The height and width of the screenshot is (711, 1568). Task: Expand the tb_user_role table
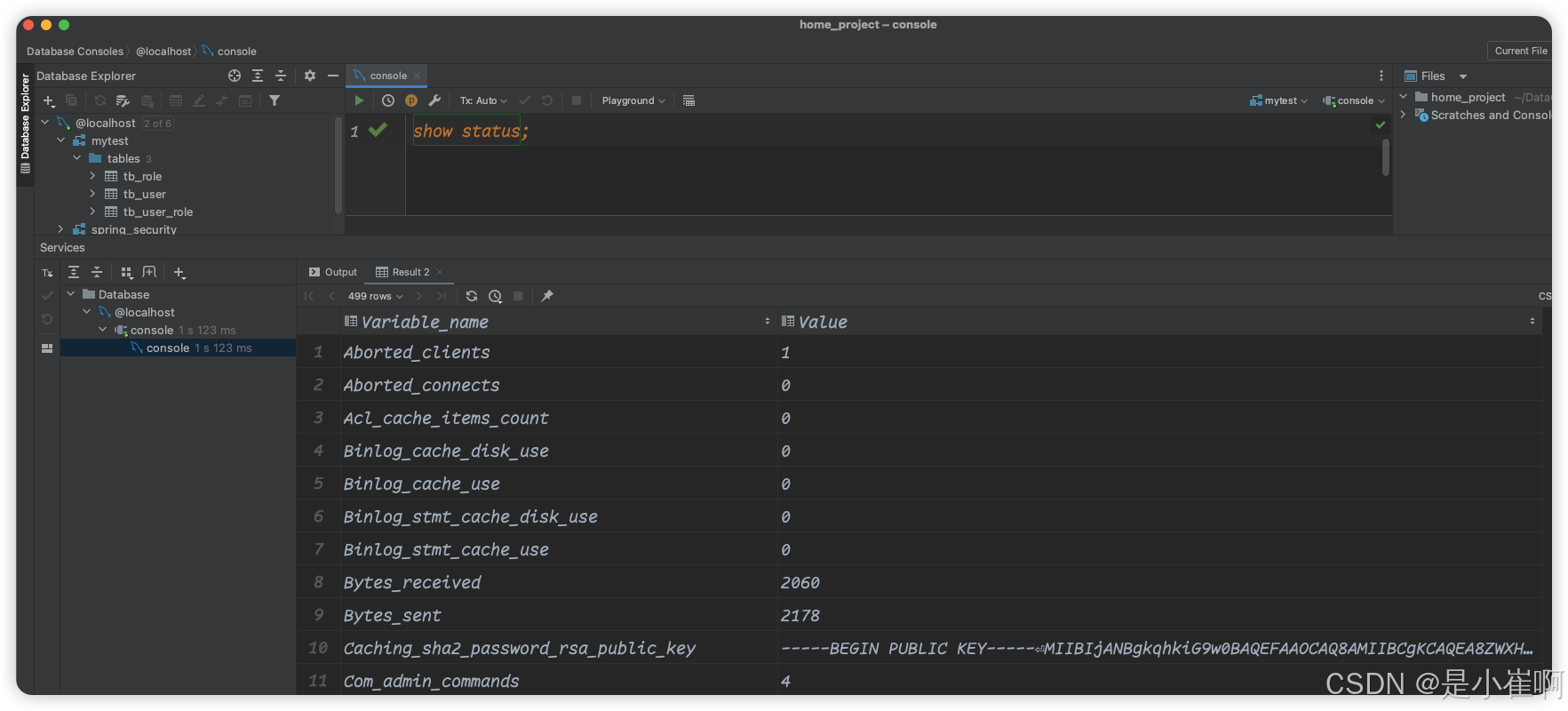(92, 212)
